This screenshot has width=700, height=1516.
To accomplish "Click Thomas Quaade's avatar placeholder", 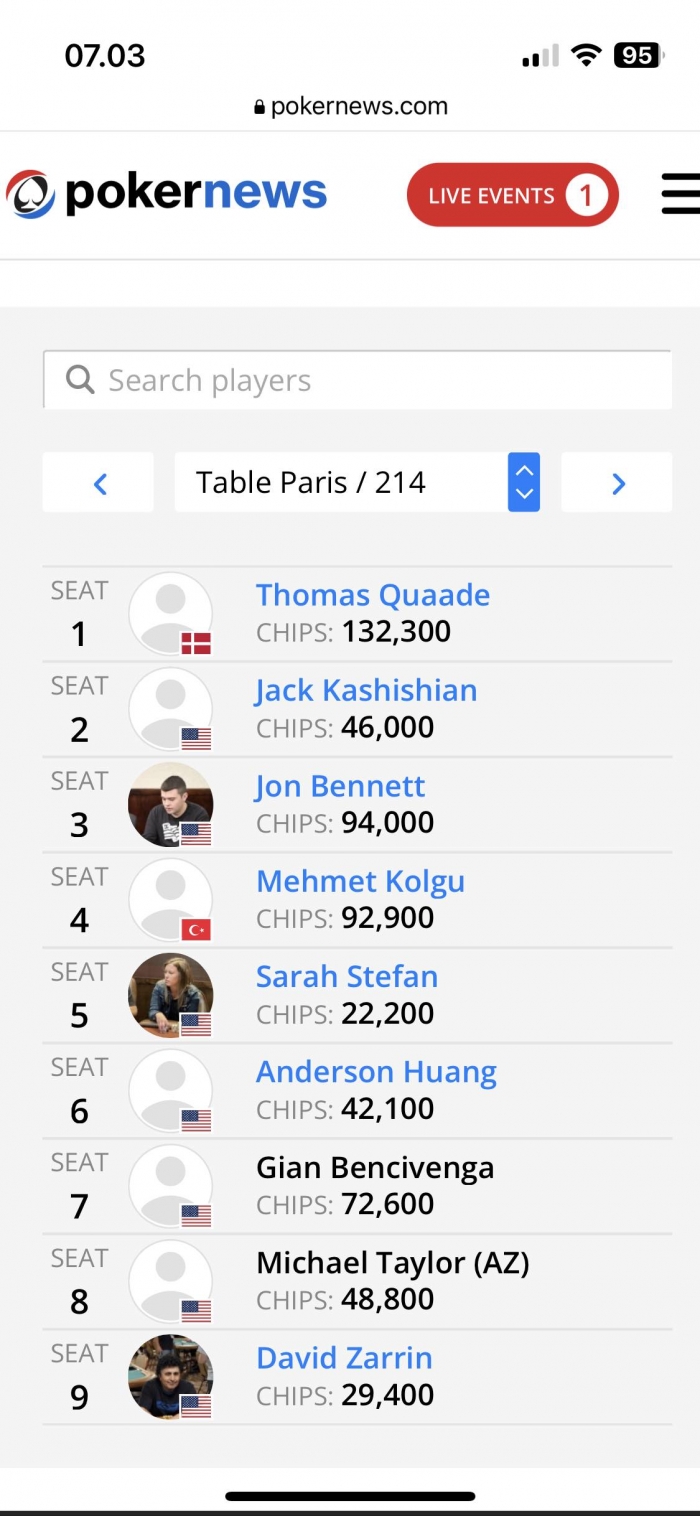I will pyautogui.click(x=171, y=613).
